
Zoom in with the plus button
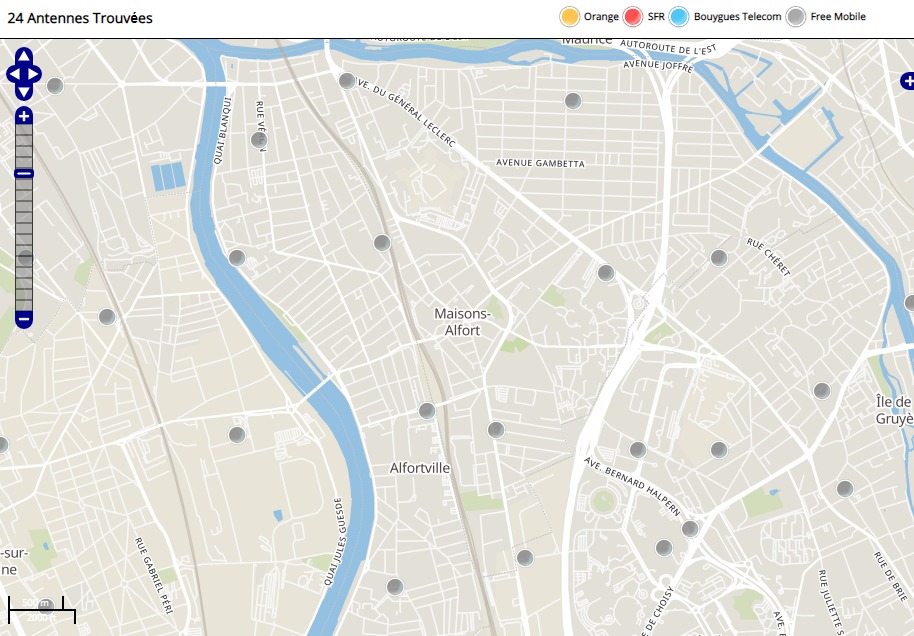(24, 116)
